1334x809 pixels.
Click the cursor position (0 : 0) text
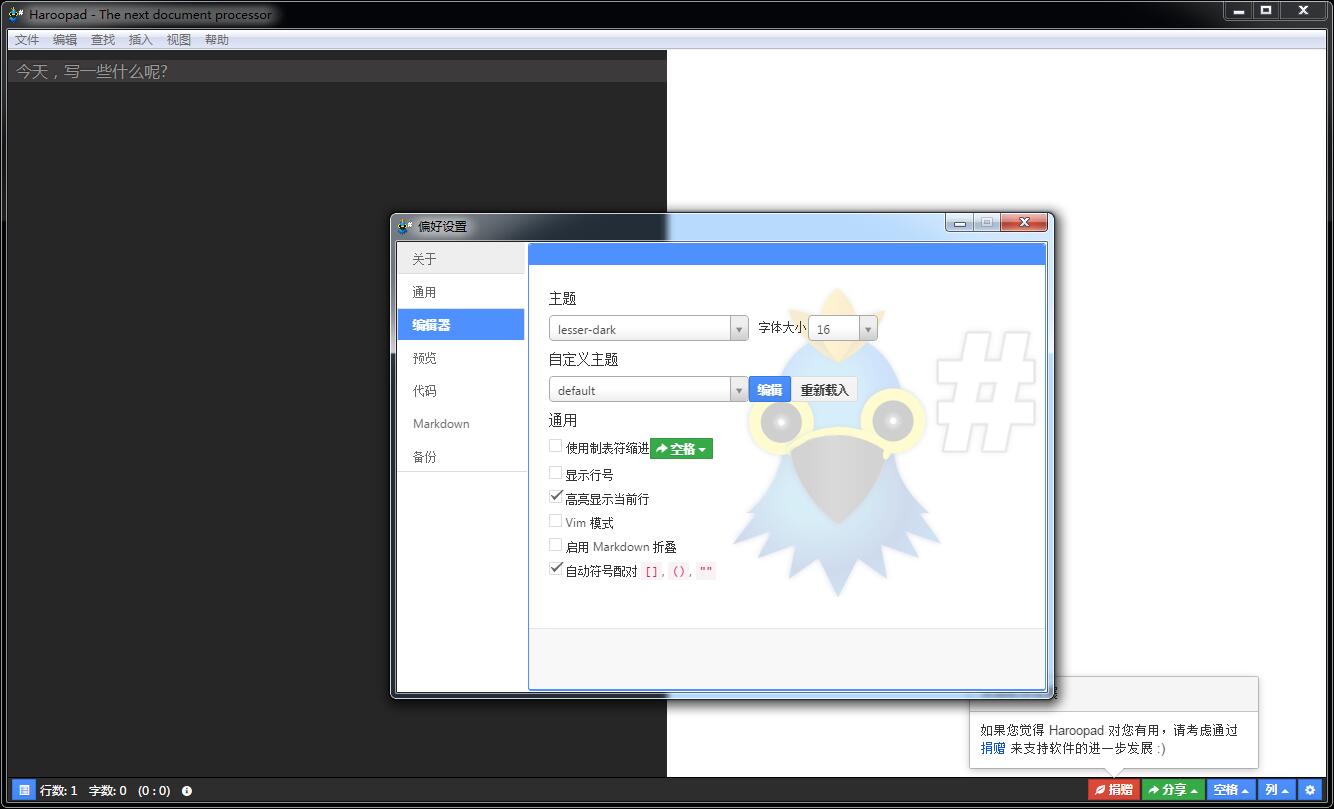click(154, 791)
